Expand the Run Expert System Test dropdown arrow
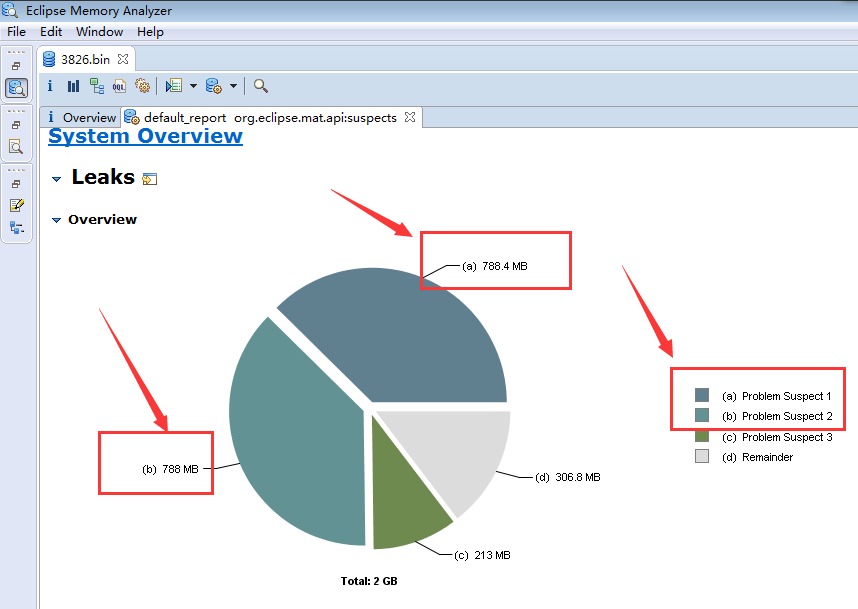The width and height of the screenshot is (858, 609). click(193, 86)
